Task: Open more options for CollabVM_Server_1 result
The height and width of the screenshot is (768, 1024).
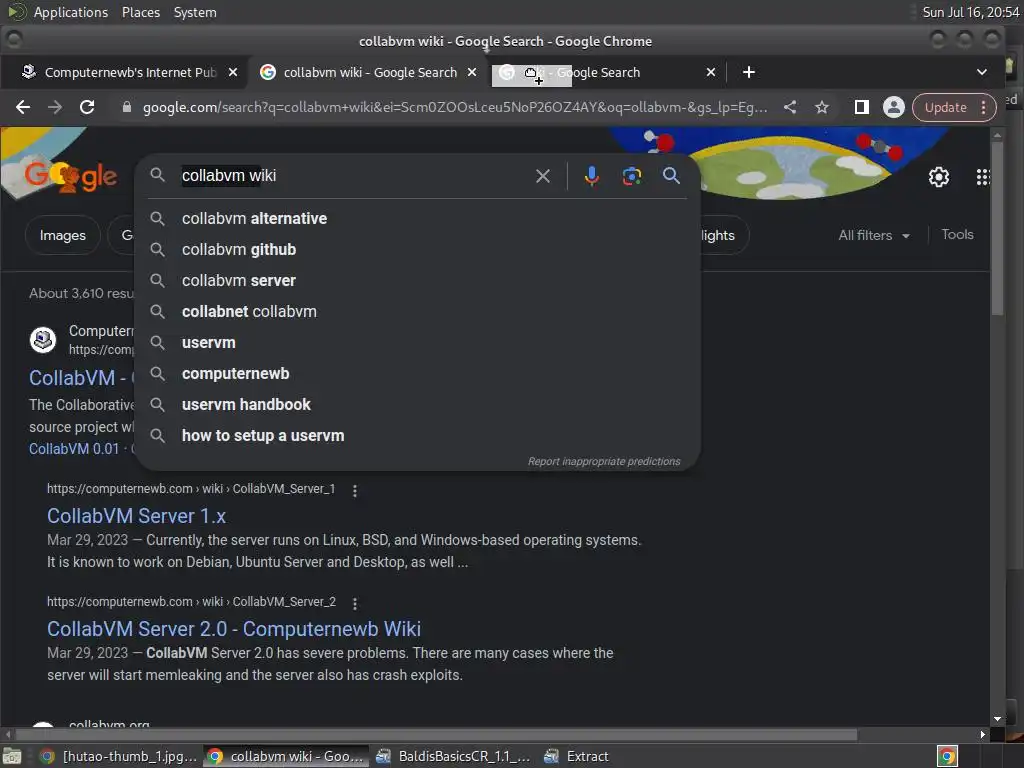Action: pyautogui.click(x=355, y=490)
